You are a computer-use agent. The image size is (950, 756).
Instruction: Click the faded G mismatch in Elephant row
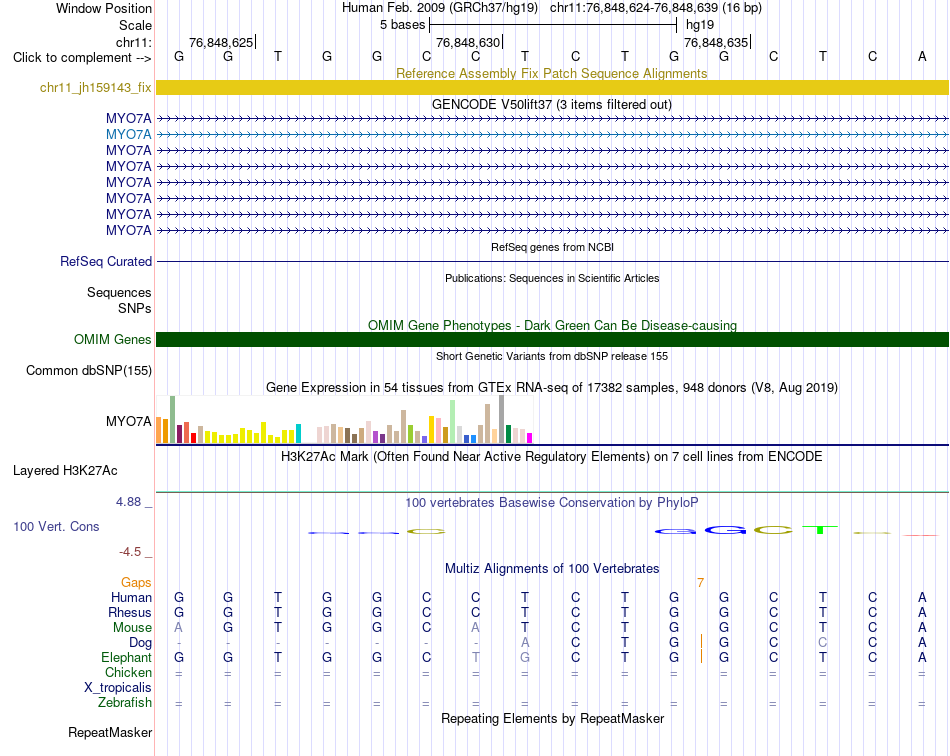pos(525,657)
